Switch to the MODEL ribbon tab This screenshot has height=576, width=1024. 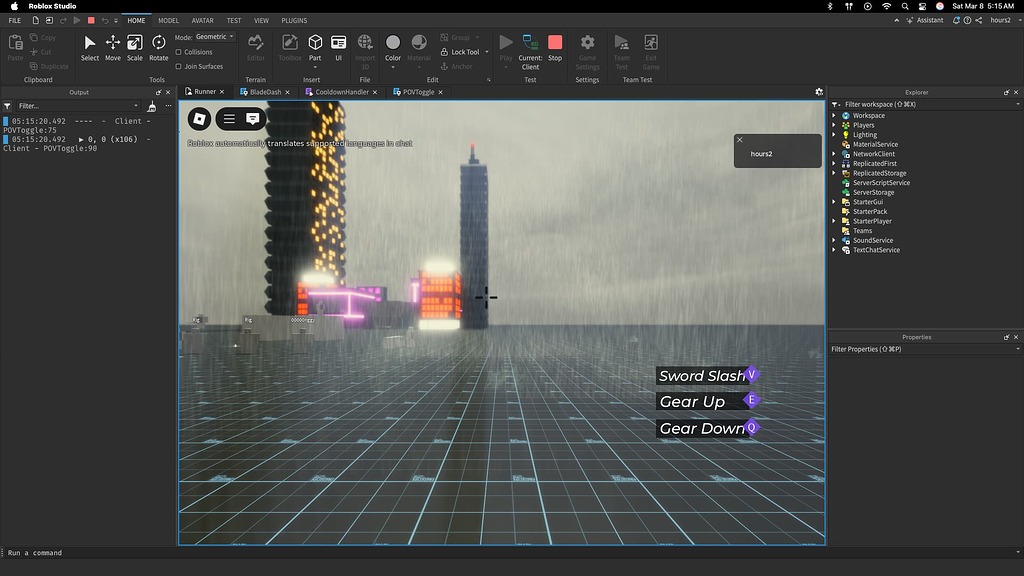[x=168, y=20]
